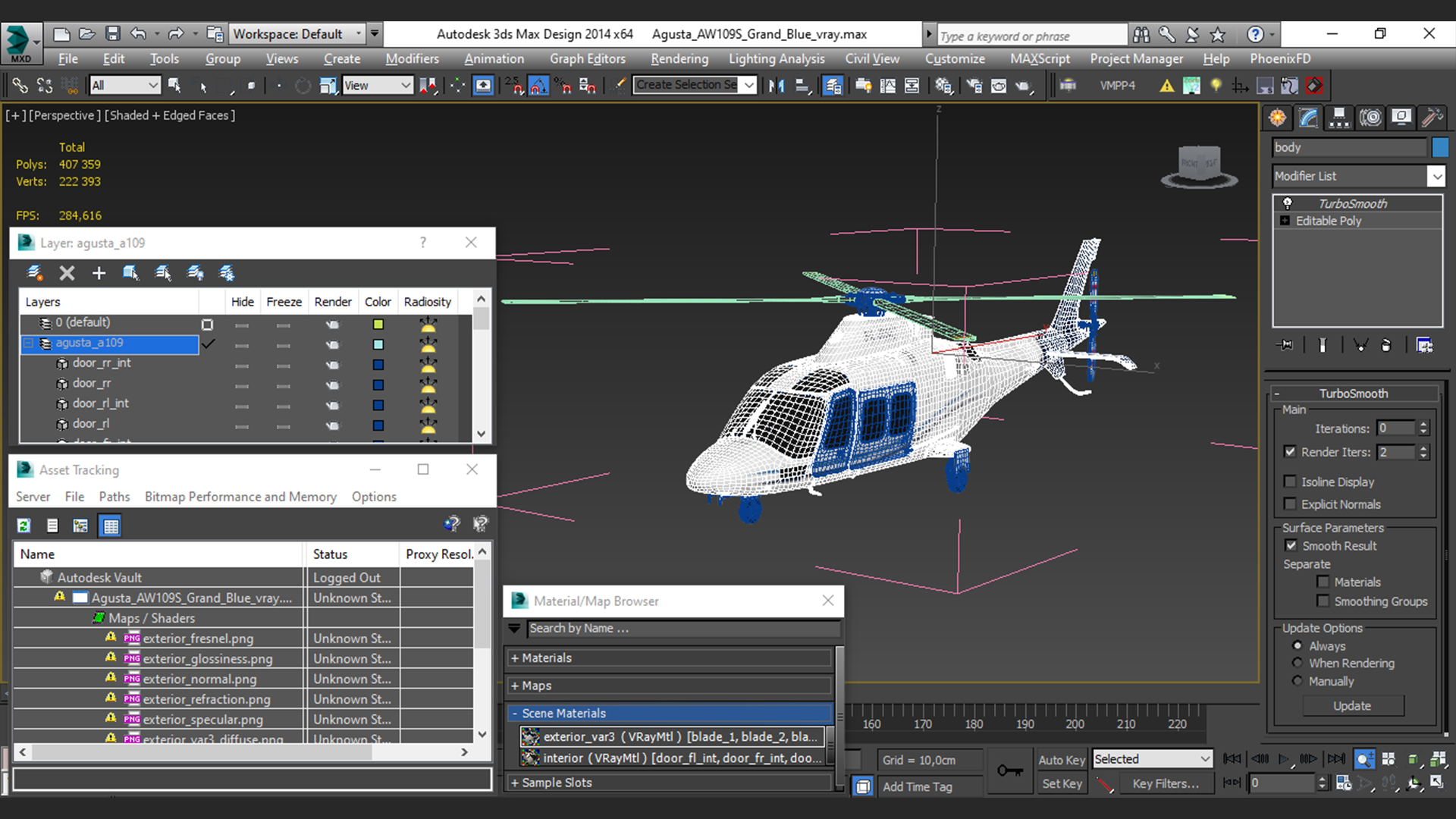Collapse the Scene Materials group

pos(671,714)
